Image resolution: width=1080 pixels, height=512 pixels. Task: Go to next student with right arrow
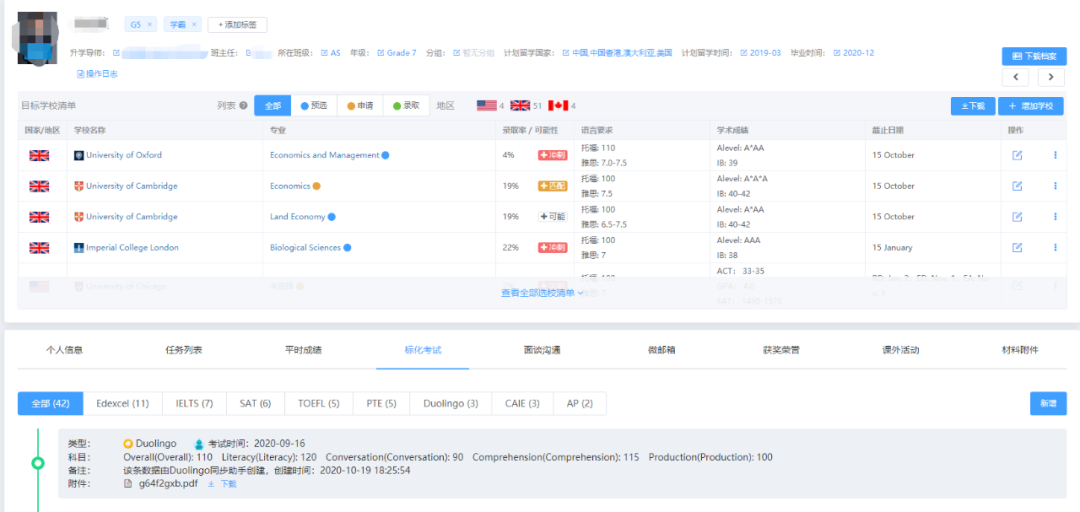point(1051,77)
